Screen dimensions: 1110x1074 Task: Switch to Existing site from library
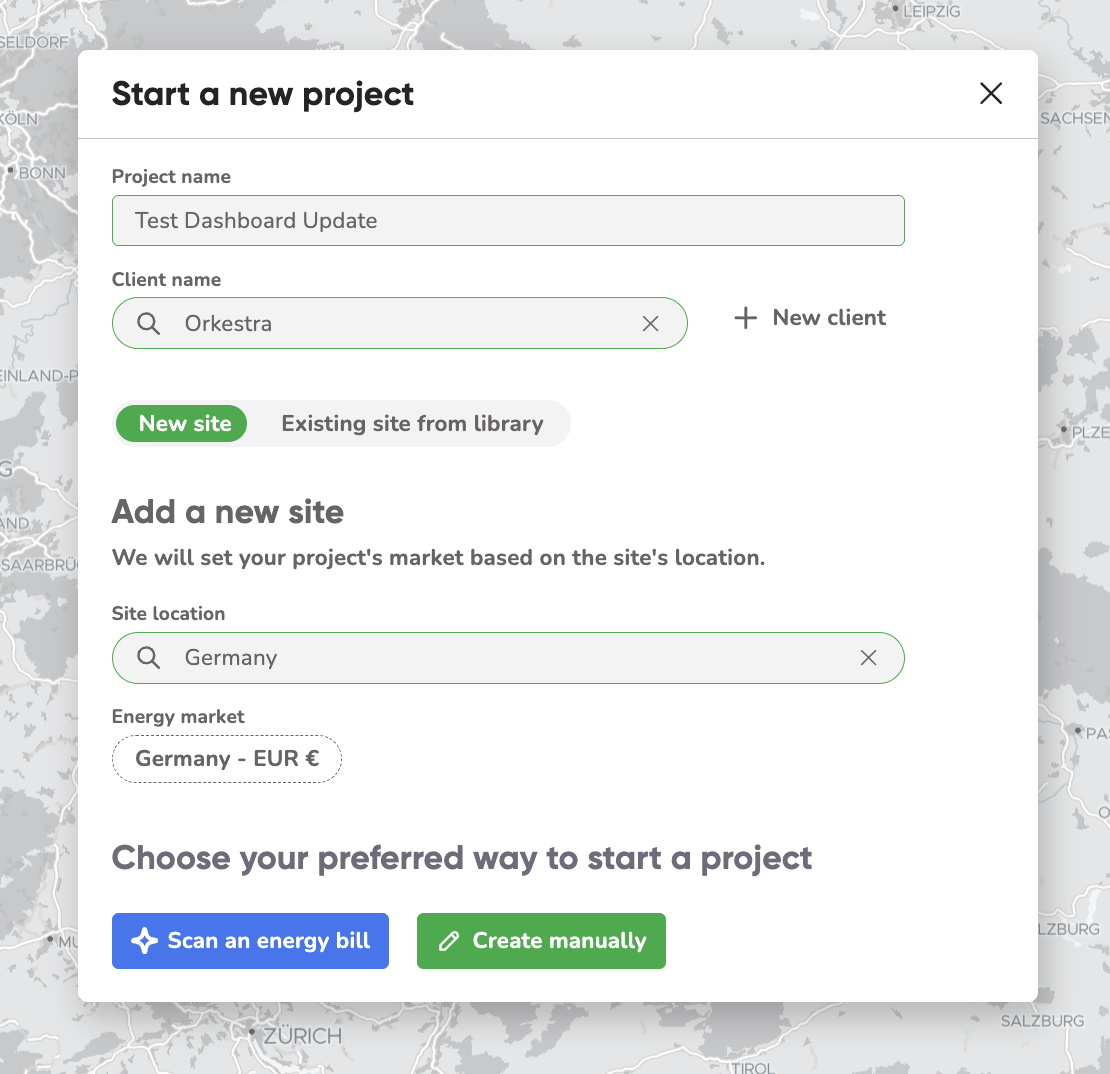click(x=413, y=423)
